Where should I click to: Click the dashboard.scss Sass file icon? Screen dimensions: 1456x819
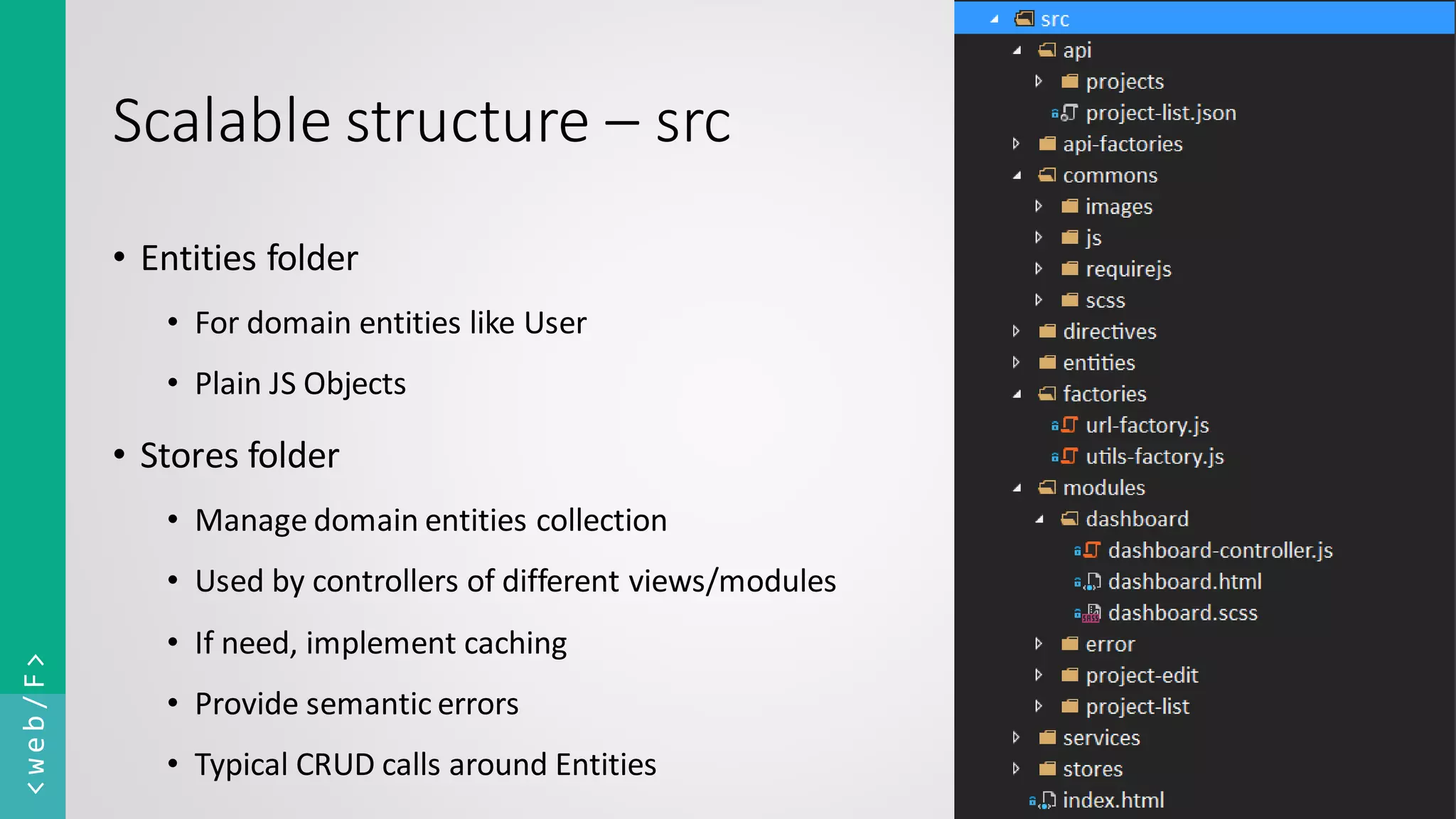(x=1092, y=614)
